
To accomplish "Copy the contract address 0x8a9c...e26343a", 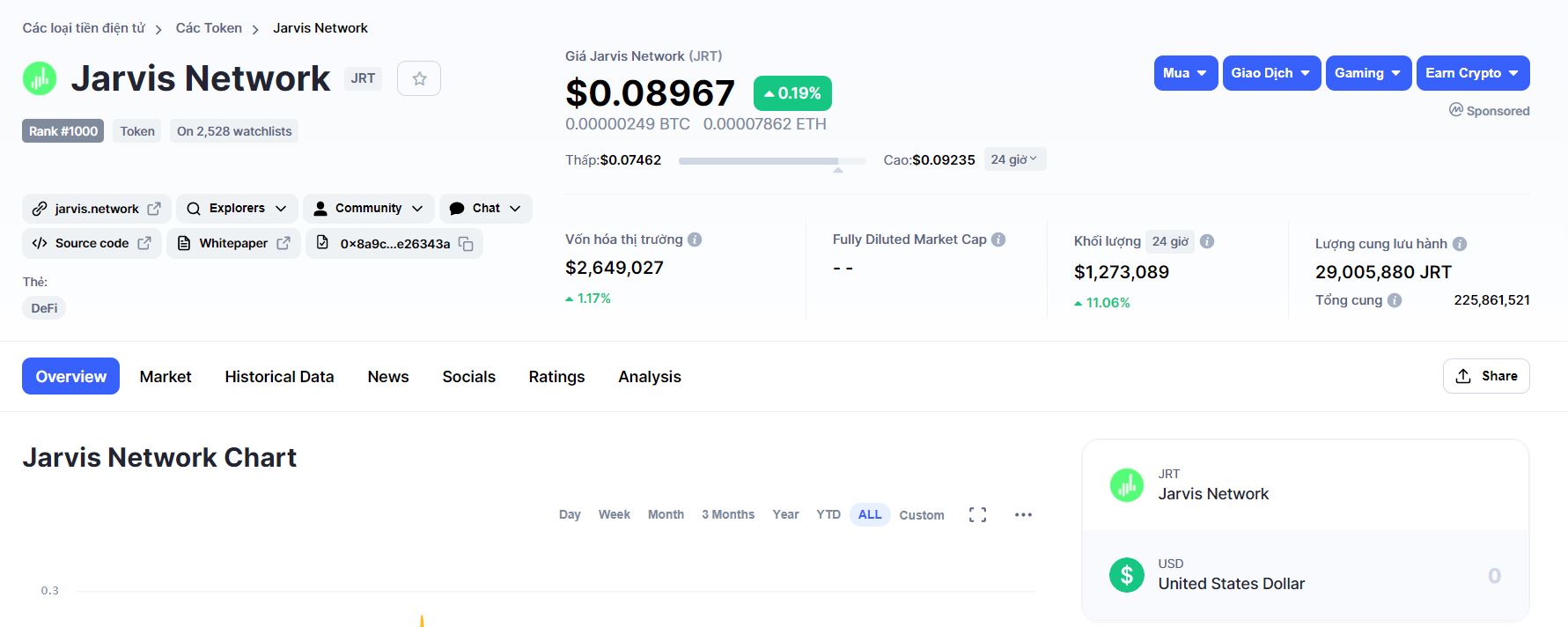I will coord(466,244).
